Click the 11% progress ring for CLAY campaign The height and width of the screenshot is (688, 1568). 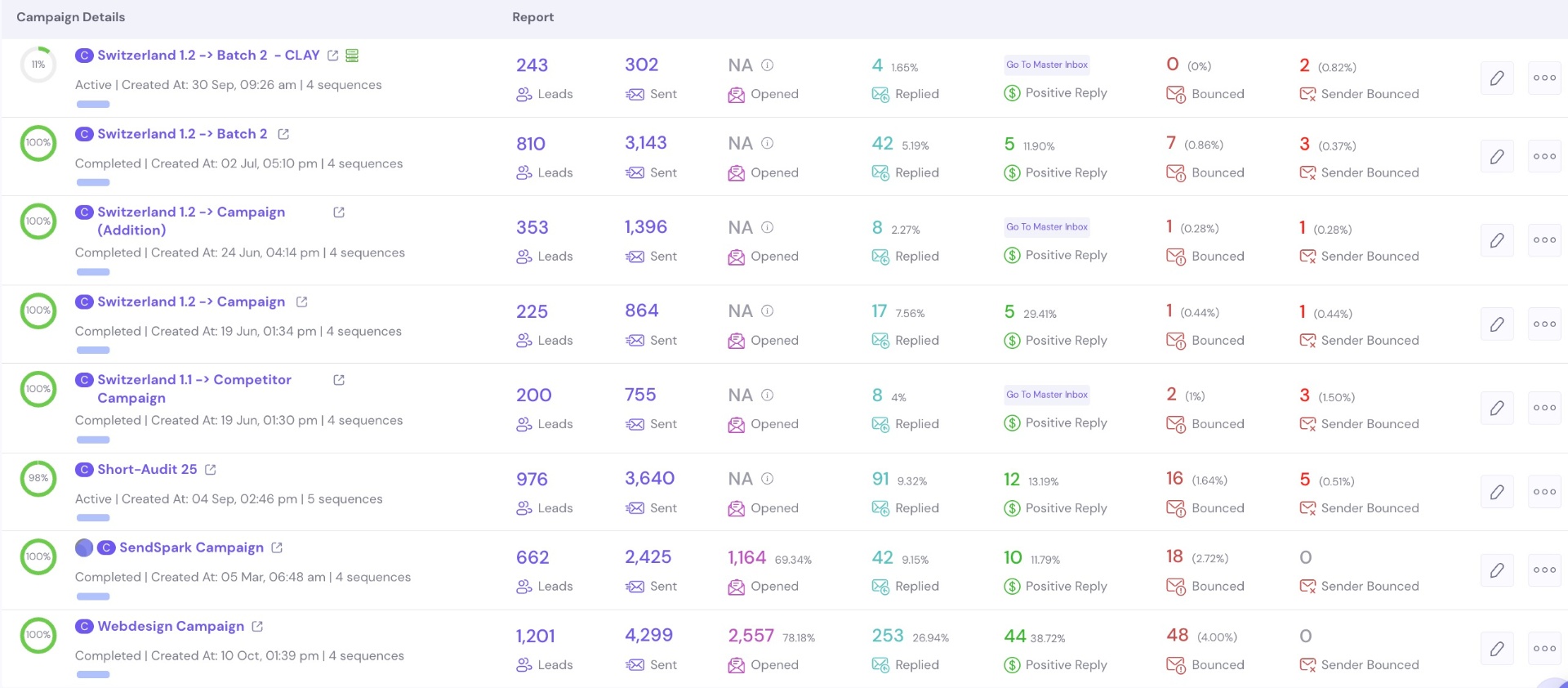[38, 65]
